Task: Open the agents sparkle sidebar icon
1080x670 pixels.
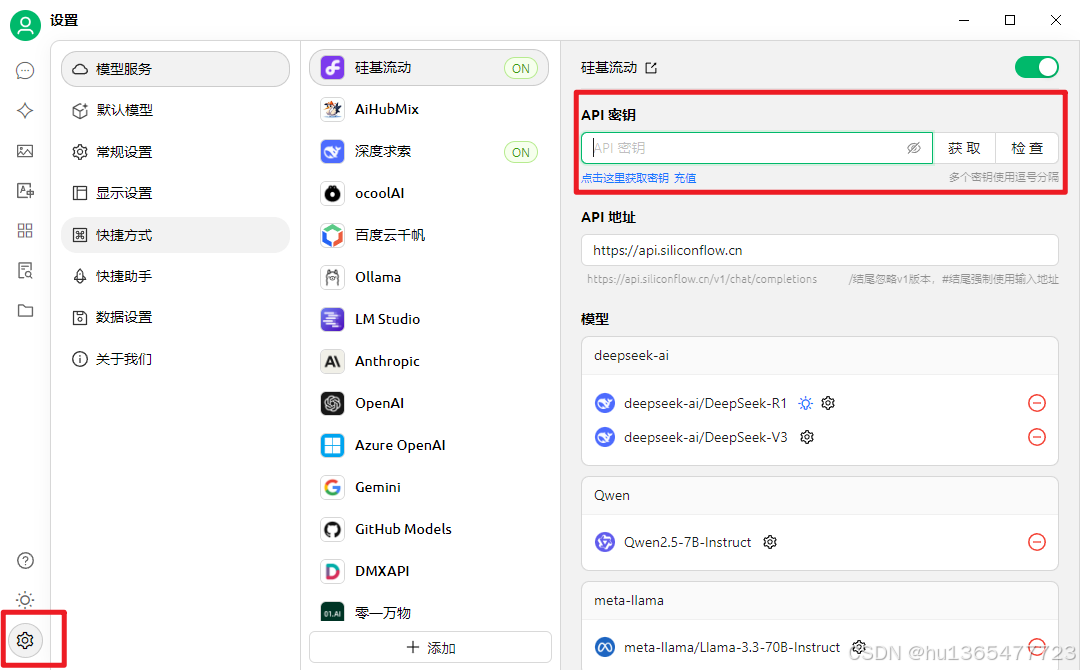Action: [25, 111]
